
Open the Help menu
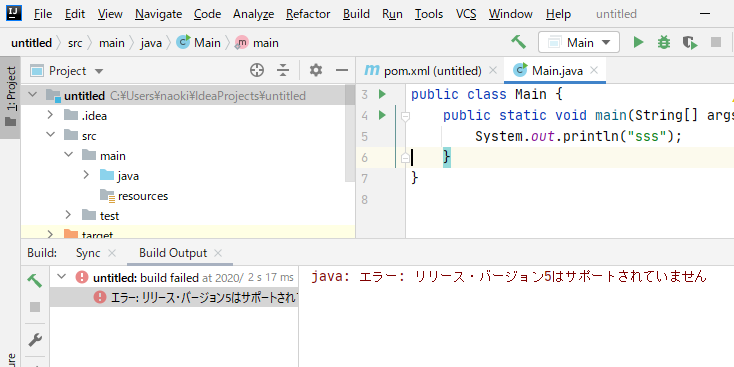pos(558,14)
